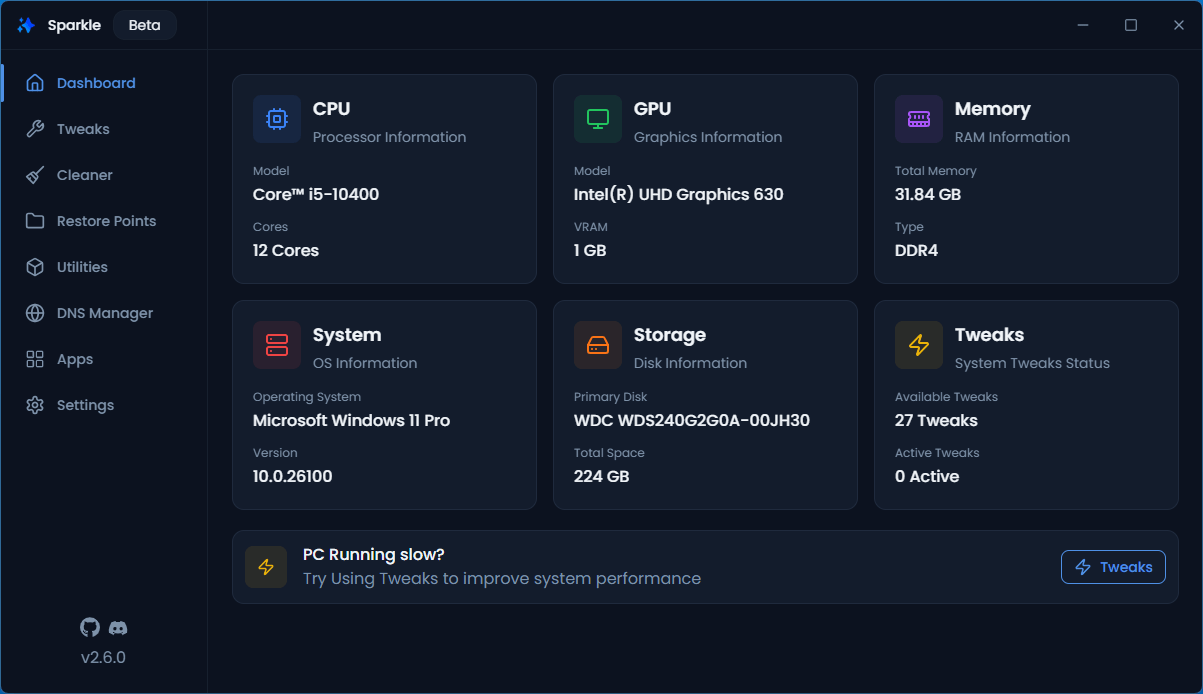This screenshot has width=1203, height=694.
Task: Click the Storage disk icon
Action: click(x=598, y=345)
